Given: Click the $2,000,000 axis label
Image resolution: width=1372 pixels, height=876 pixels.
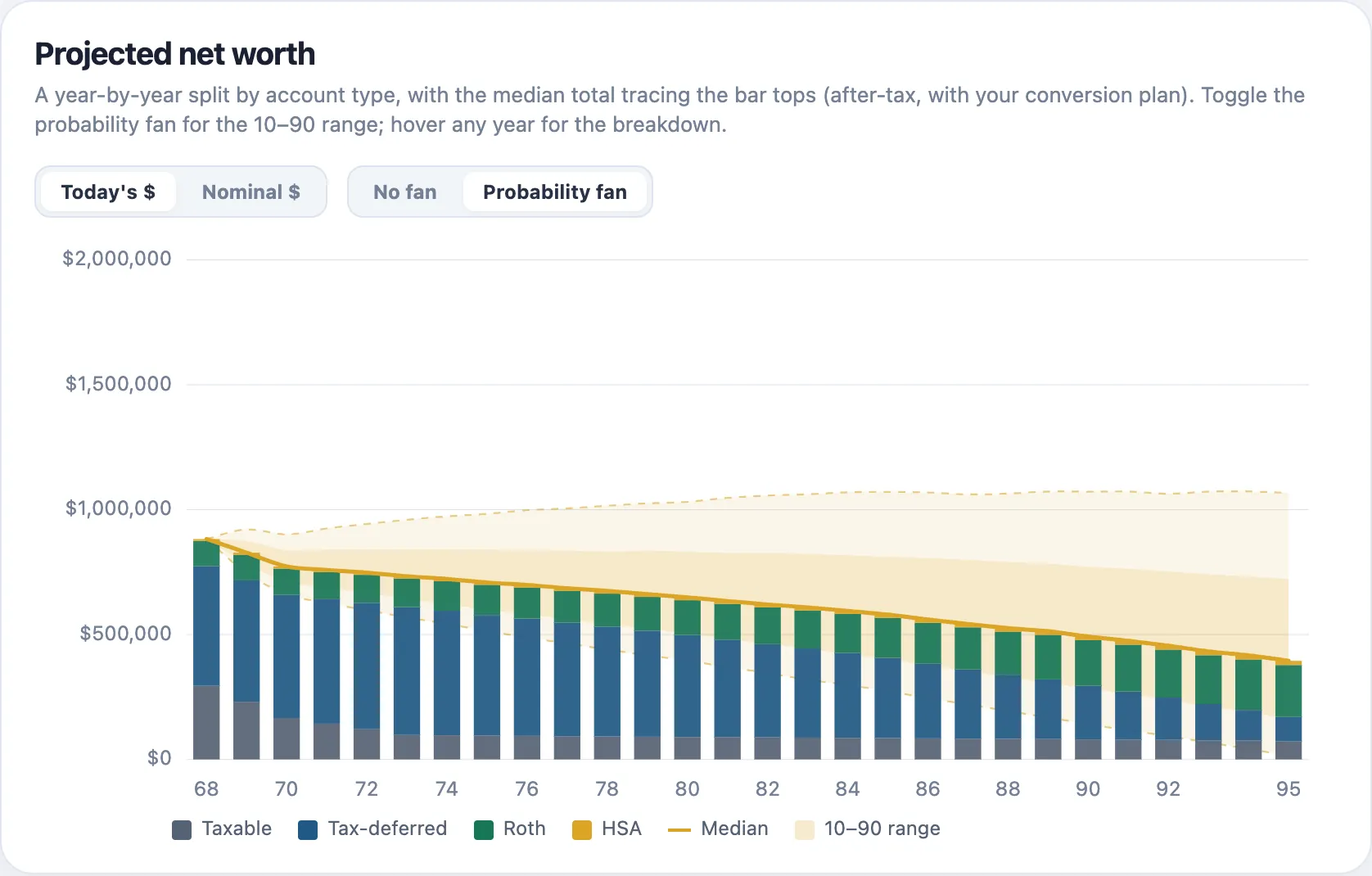Looking at the screenshot, I should coord(117,259).
